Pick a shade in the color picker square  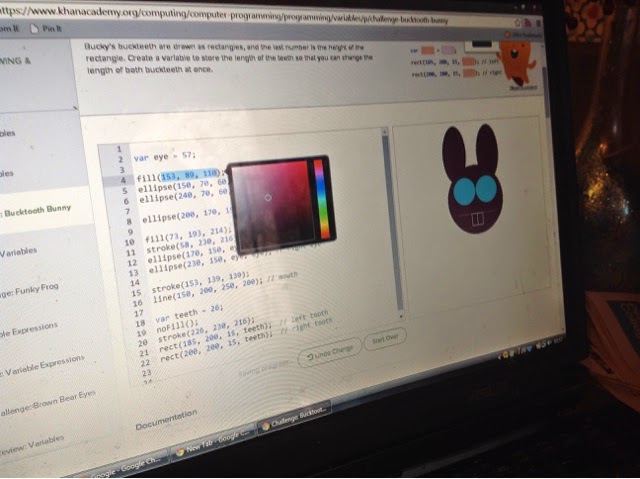point(273,203)
